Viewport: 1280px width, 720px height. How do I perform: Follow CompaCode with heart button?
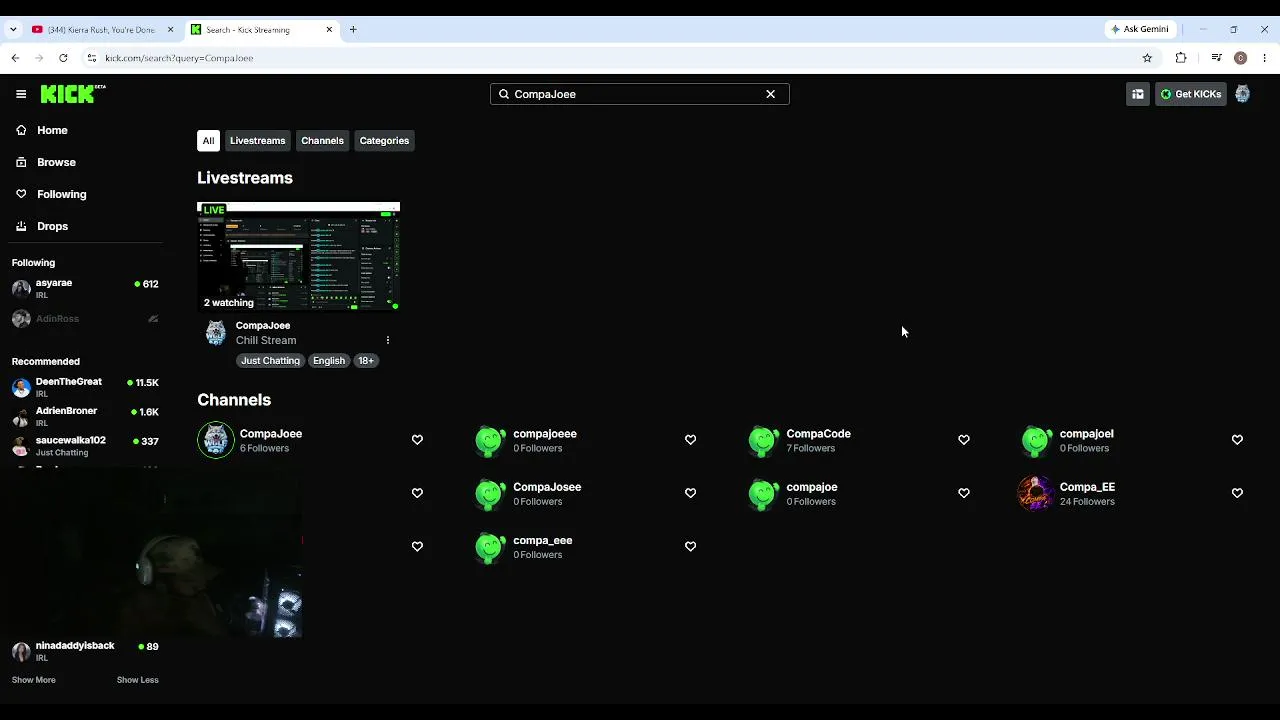(x=964, y=440)
